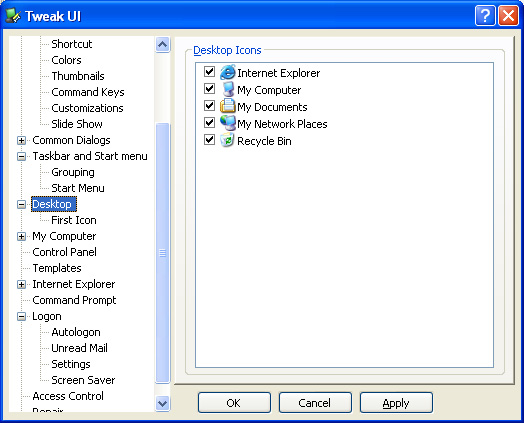The height and width of the screenshot is (423, 524).
Task: Click the tree scrollbar down arrow
Action: [163, 404]
